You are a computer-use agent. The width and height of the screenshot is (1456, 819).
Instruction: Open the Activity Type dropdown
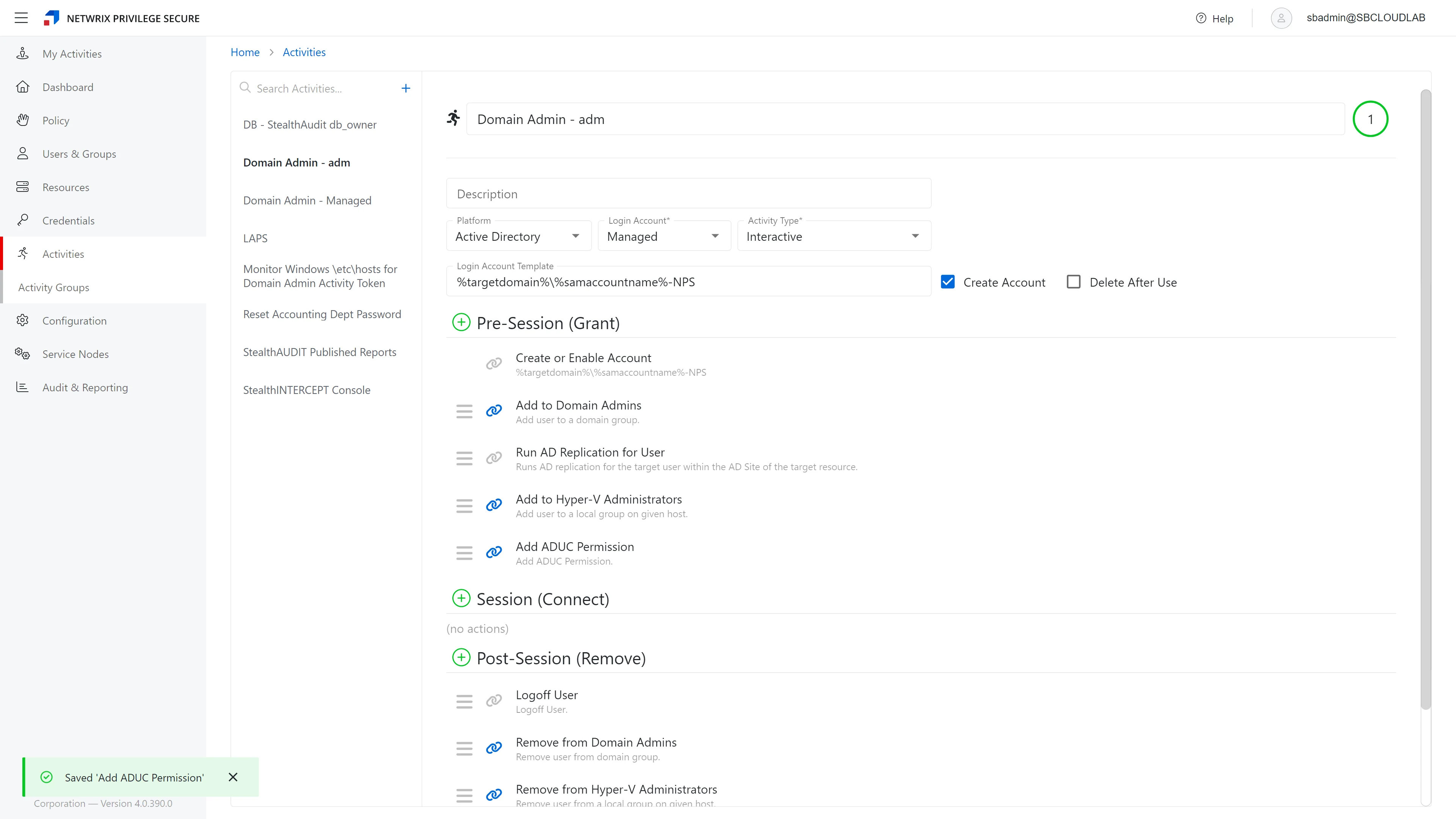834,236
